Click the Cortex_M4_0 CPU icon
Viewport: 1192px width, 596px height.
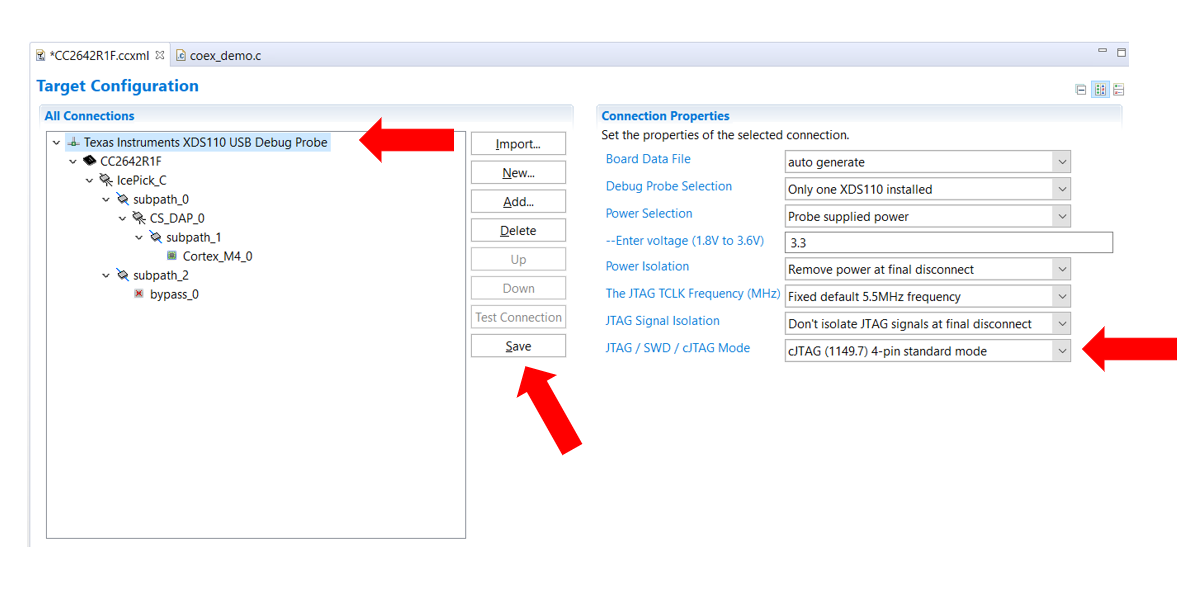pyautogui.click(x=172, y=256)
